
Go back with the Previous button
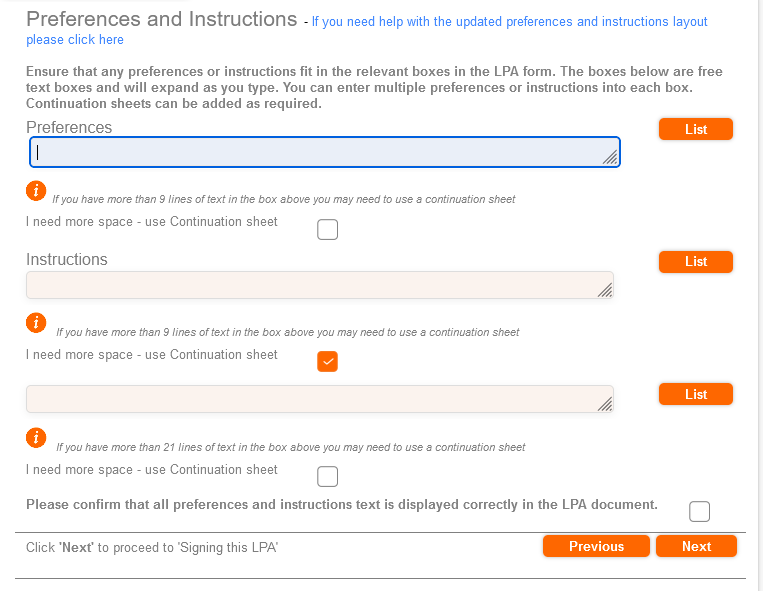[x=596, y=546]
